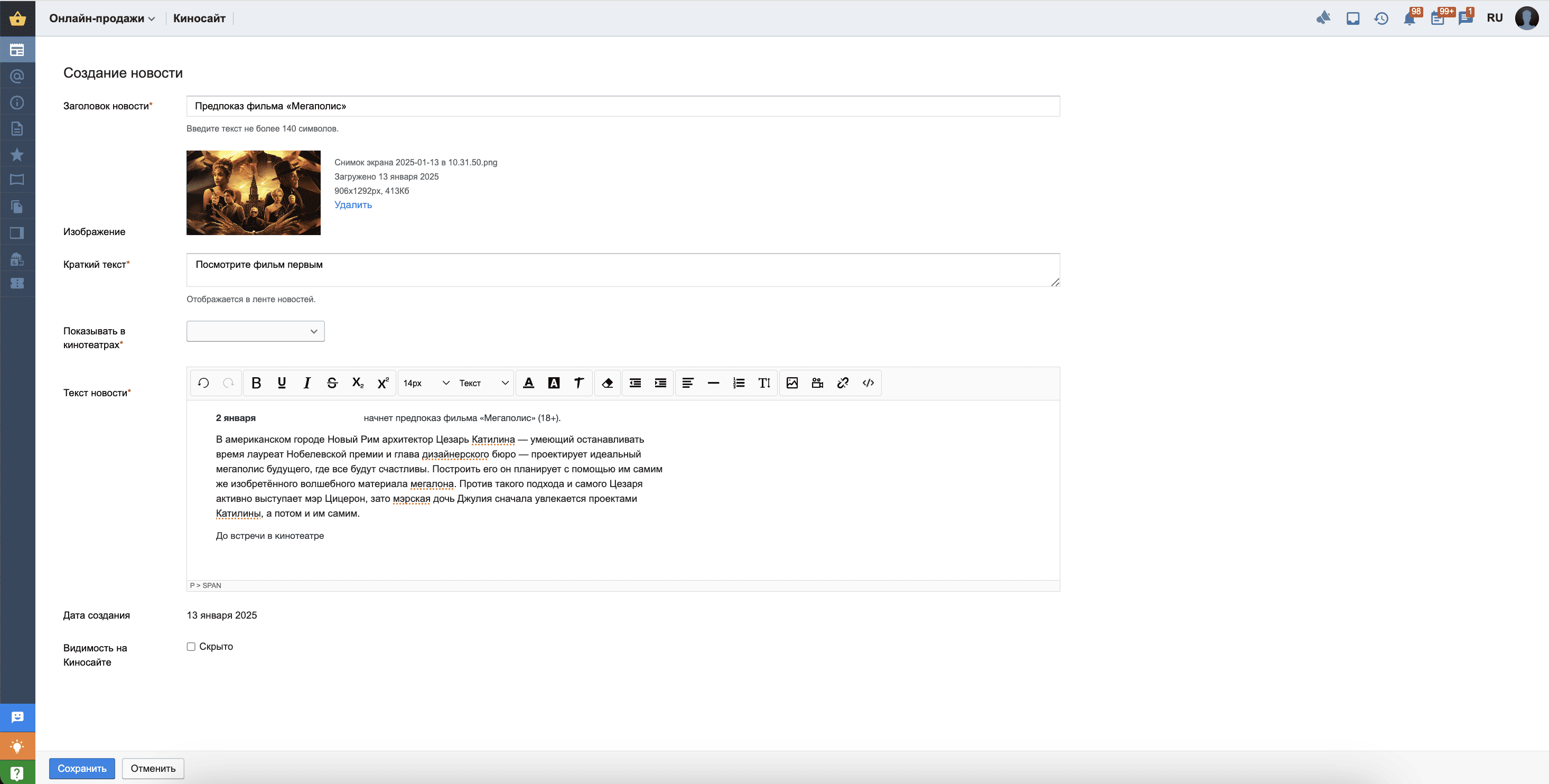Insert a video into news text
The image size is (1549, 784).
click(x=817, y=383)
